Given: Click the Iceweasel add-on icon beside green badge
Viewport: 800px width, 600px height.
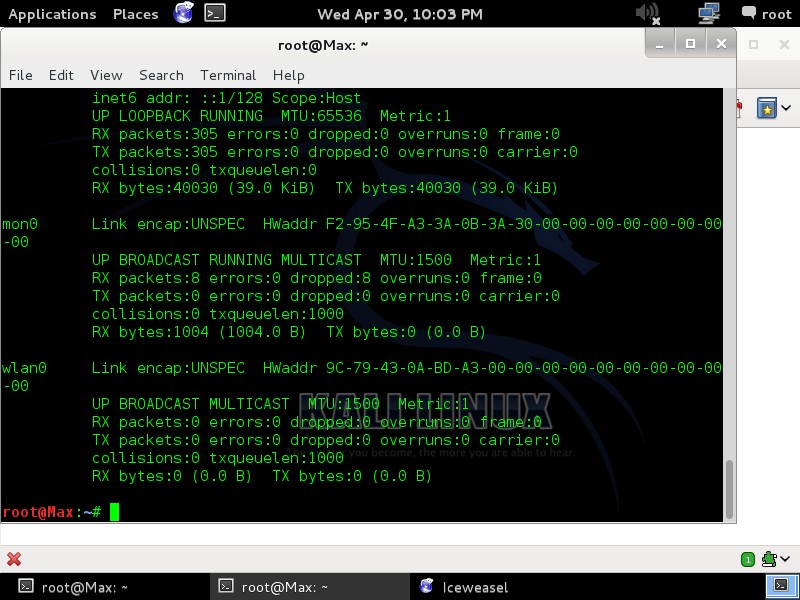Looking at the screenshot, I should 769,559.
